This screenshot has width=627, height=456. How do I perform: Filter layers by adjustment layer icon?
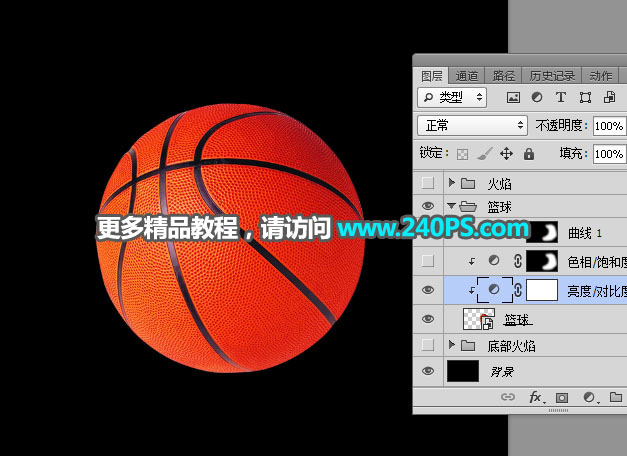(x=537, y=97)
